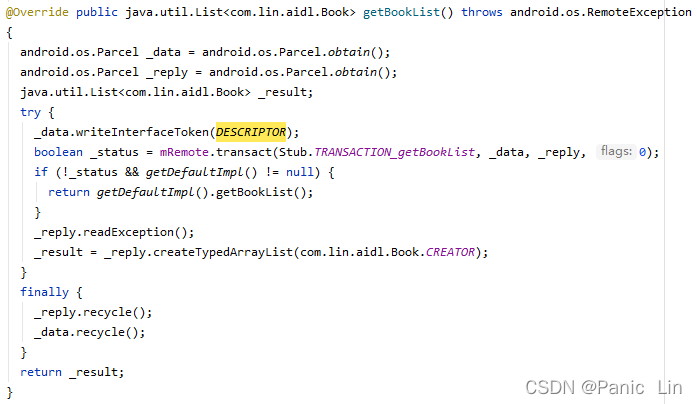The height and width of the screenshot is (404, 697).
Task: Click the CREATOR constant reference
Action: (450, 252)
